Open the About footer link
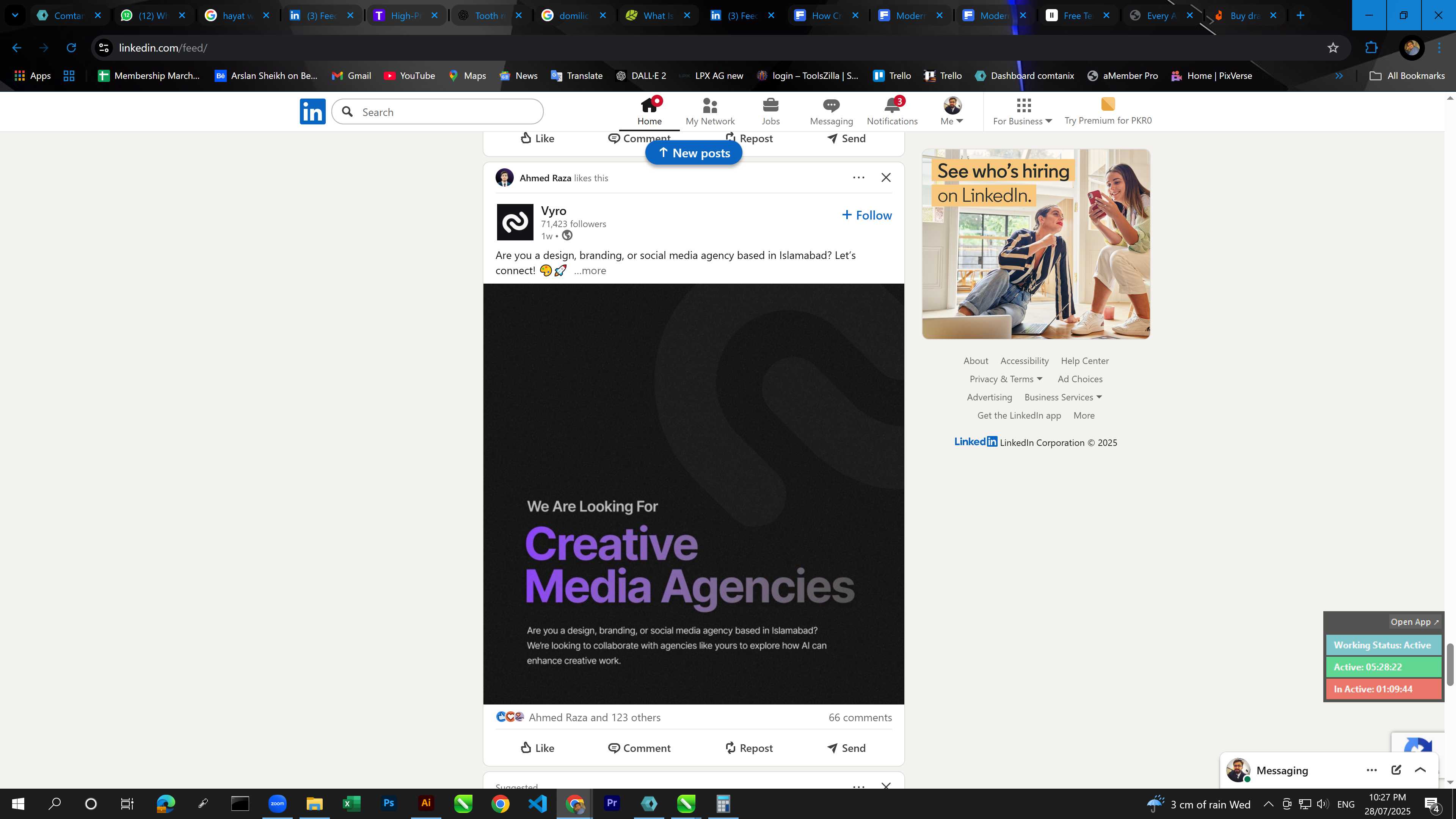Image resolution: width=1456 pixels, height=819 pixels. pyautogui.click(x=976, y=361)
